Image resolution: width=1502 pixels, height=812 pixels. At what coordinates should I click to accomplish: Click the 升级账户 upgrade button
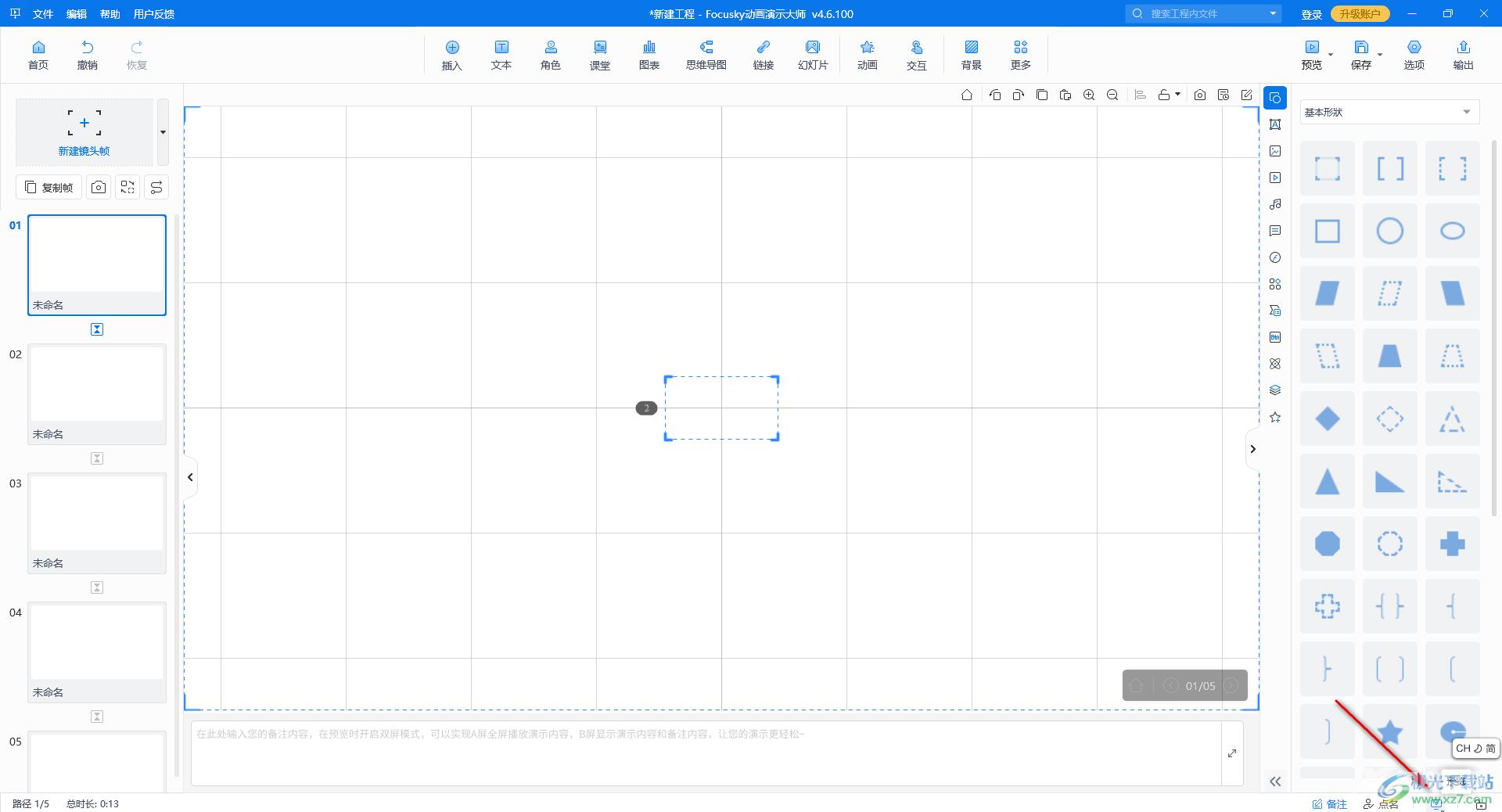pyautogui.click(x=1360, y=14)
